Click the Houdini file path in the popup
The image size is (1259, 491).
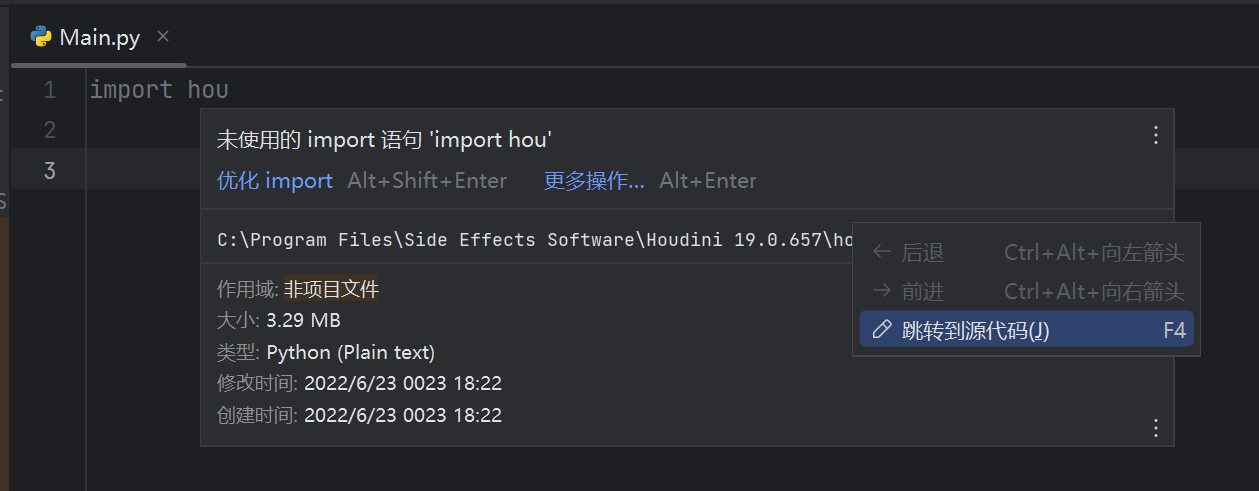[x=530, y=240]
